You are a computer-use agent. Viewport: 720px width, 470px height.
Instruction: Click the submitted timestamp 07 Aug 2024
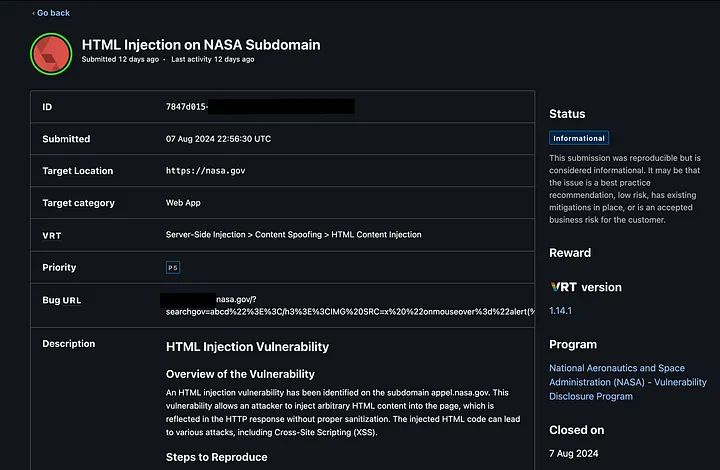click(x=218, y=139)
